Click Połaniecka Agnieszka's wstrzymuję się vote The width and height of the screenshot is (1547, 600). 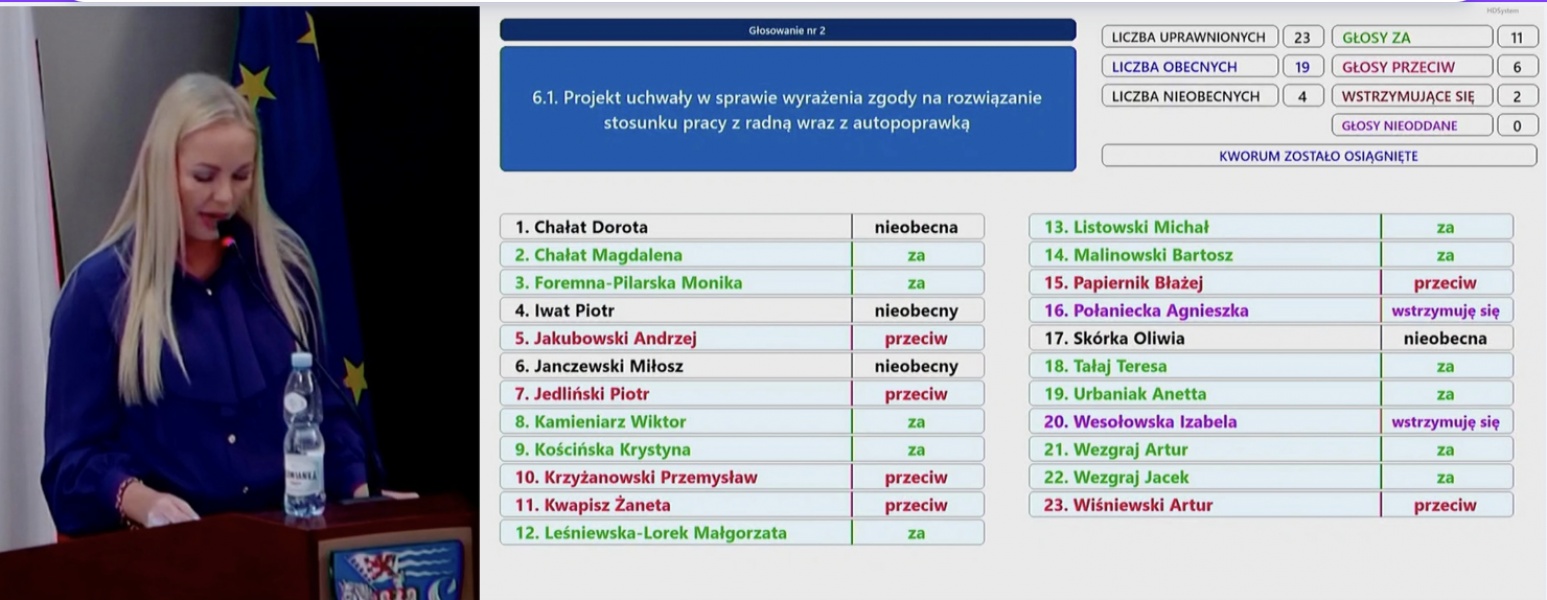pos(1445,310)
